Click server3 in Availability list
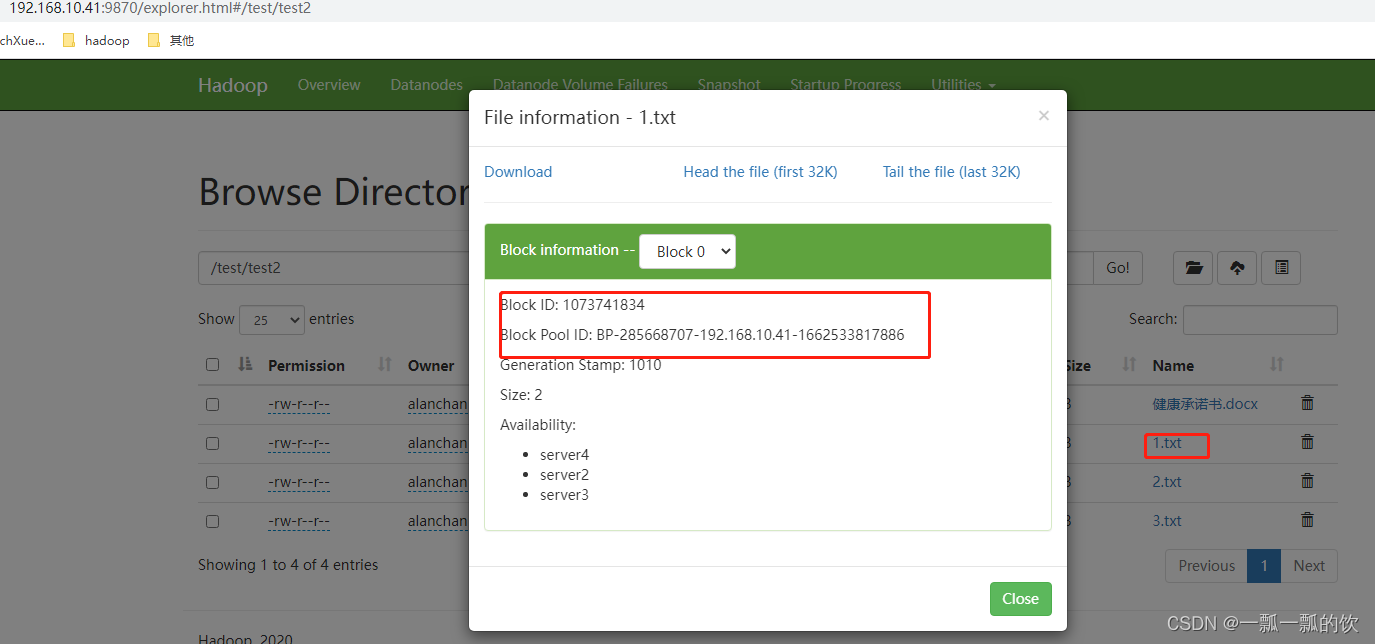The width and height of the screenshot is (1375, 644). click(x=565, y=495)
